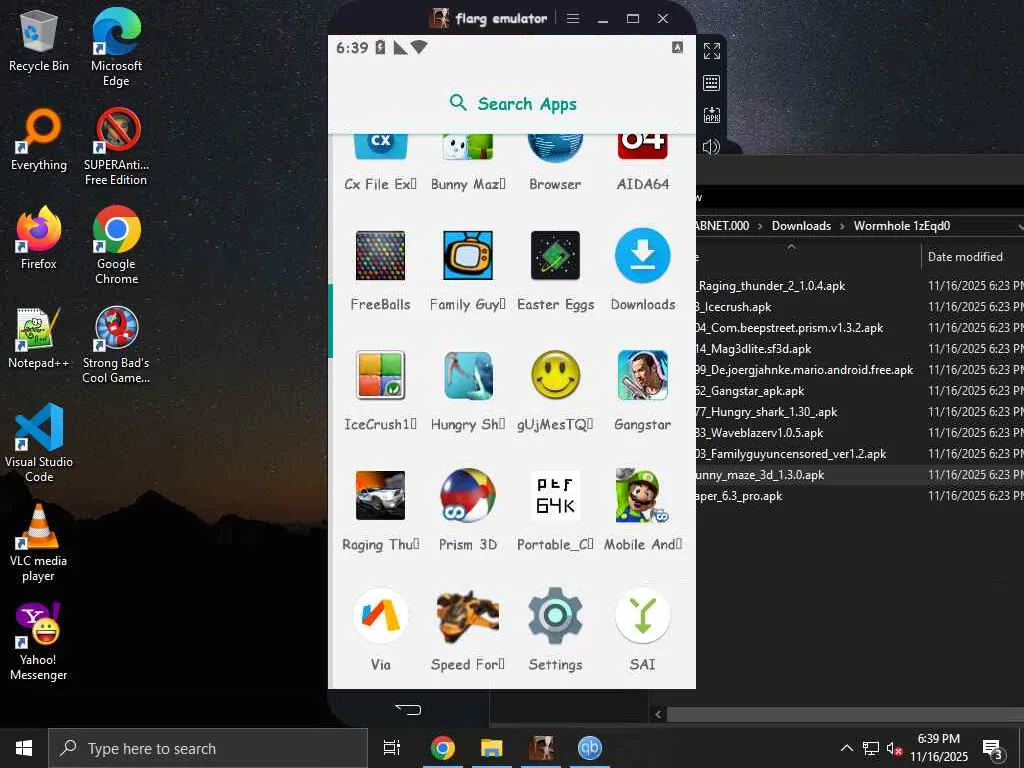Select the bunny_maze_3d_1.3.0.apk file
1024x768 pixels.
click(760, 475)
